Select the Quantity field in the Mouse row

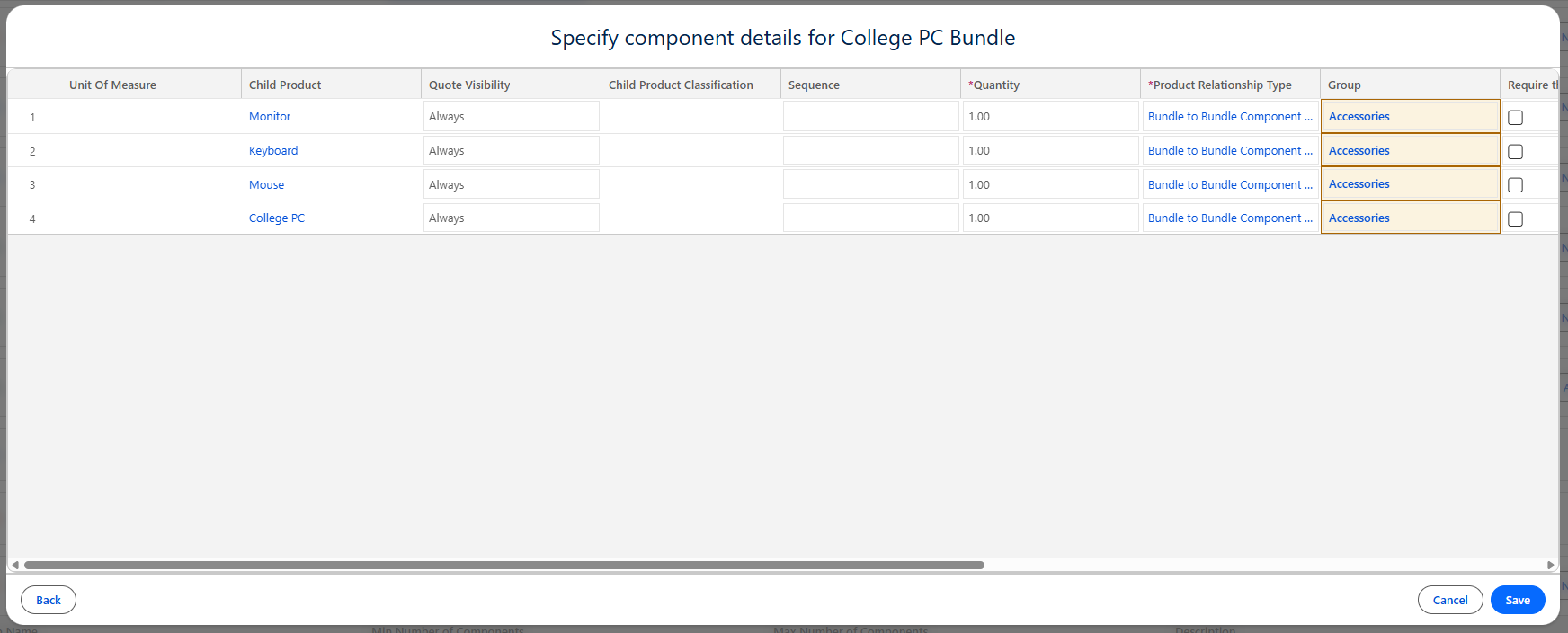click(1050, 184)
